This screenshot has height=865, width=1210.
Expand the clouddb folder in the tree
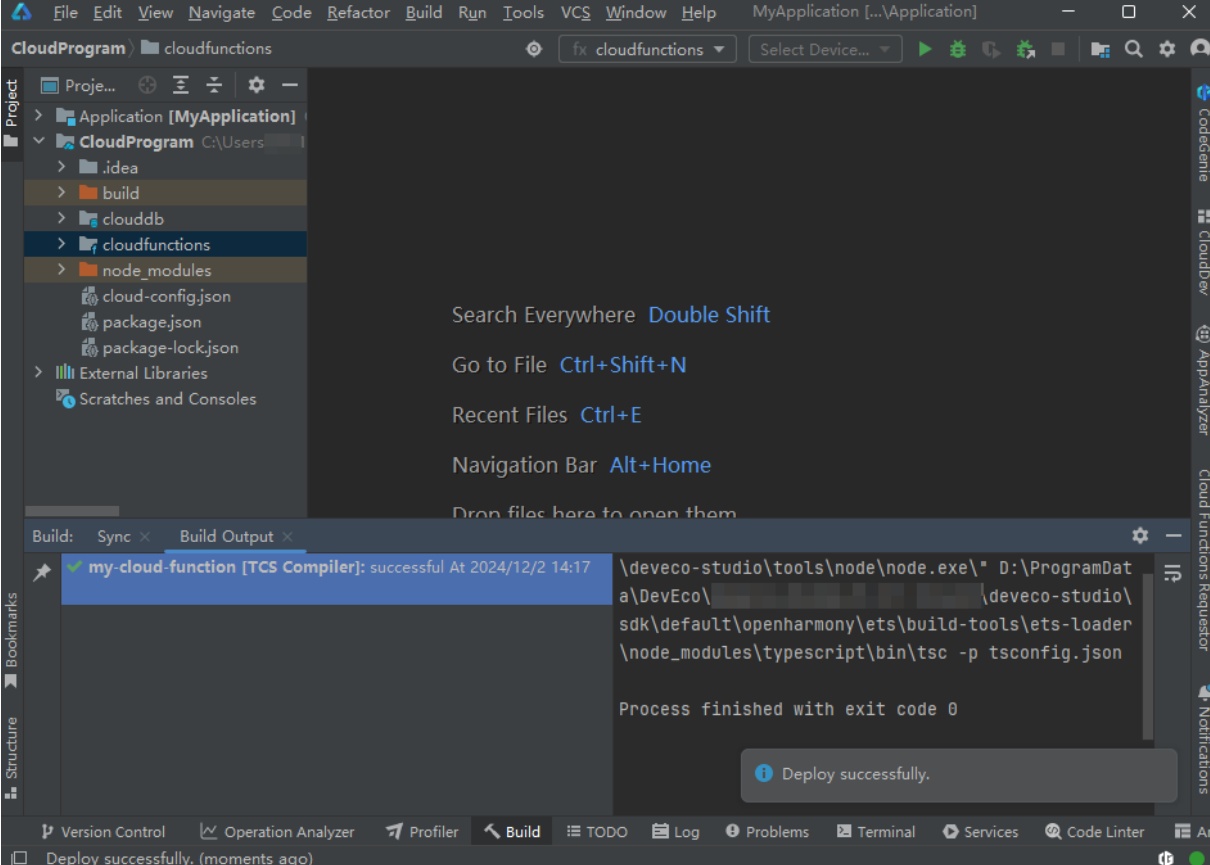click(x=61, y=219)
